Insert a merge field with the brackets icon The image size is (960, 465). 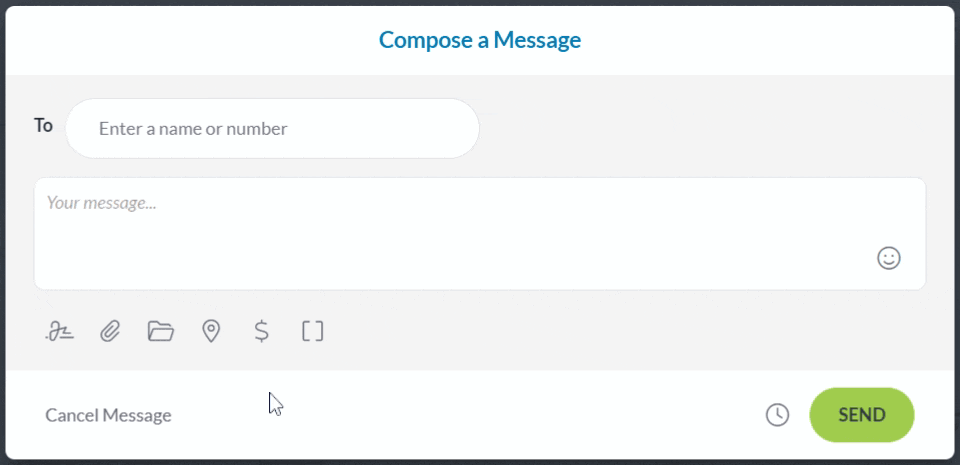tap(313, 331)
